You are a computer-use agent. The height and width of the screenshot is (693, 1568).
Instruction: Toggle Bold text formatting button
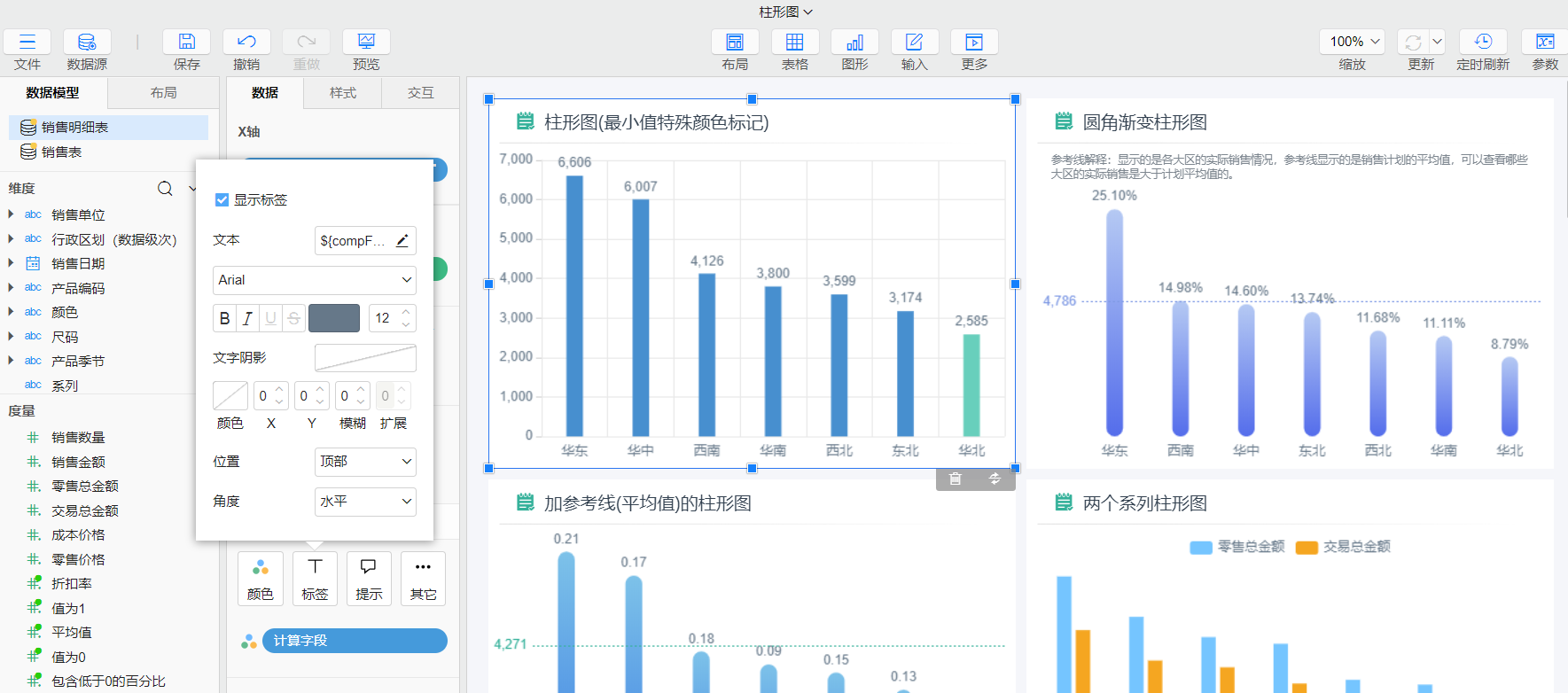coord(224,318)
